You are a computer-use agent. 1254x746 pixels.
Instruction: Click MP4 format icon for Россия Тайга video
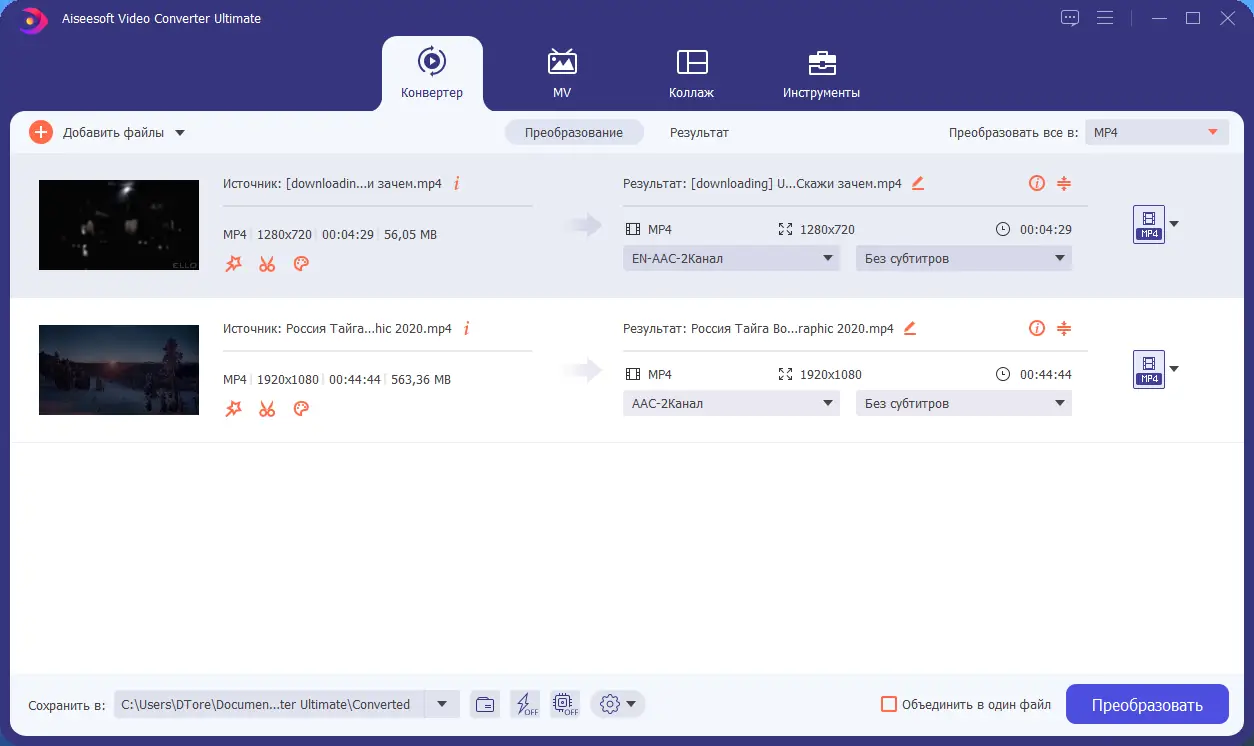1149,369
